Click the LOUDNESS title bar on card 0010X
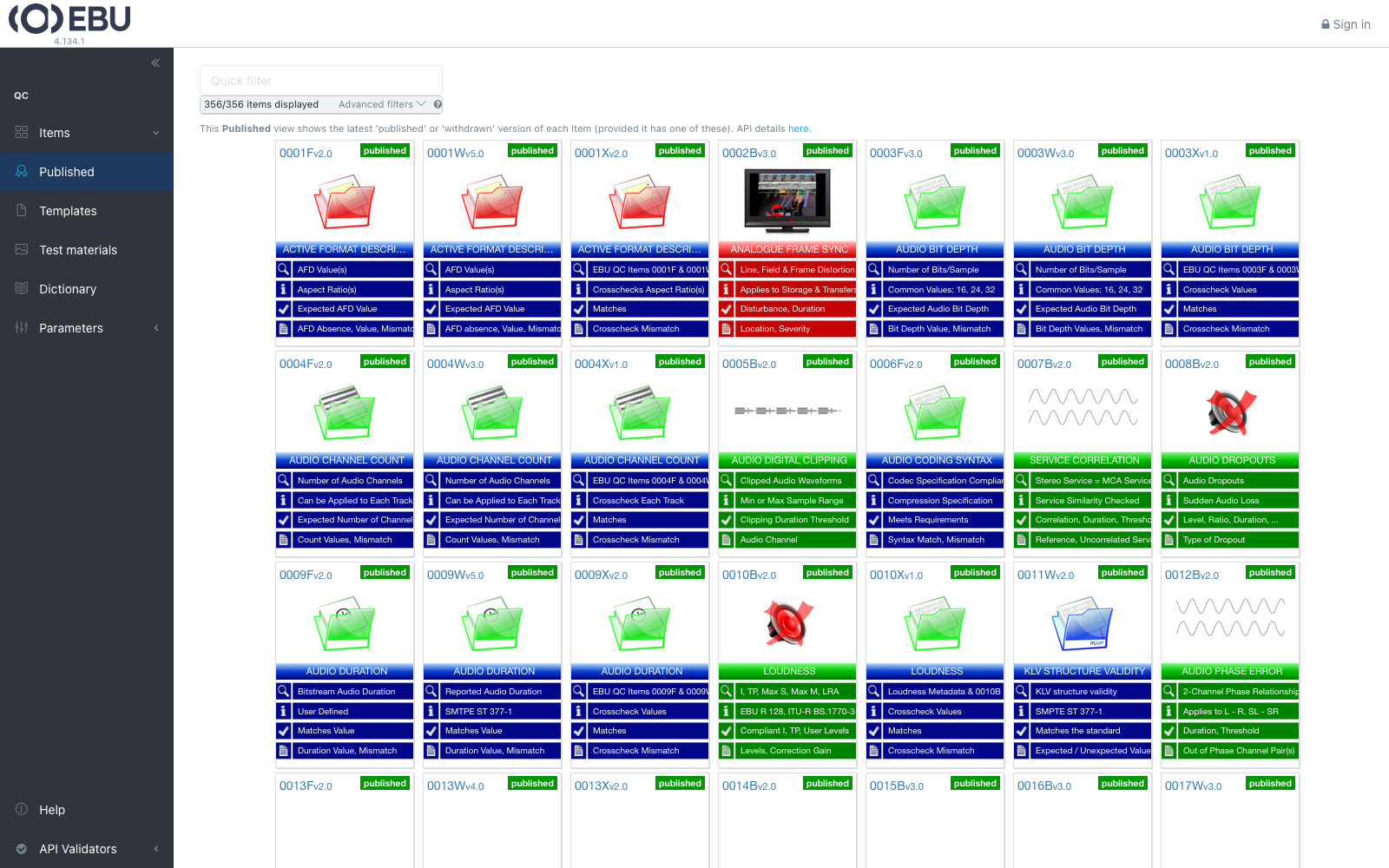Screen dimensions: 1389x868 [x=937, y=671]
